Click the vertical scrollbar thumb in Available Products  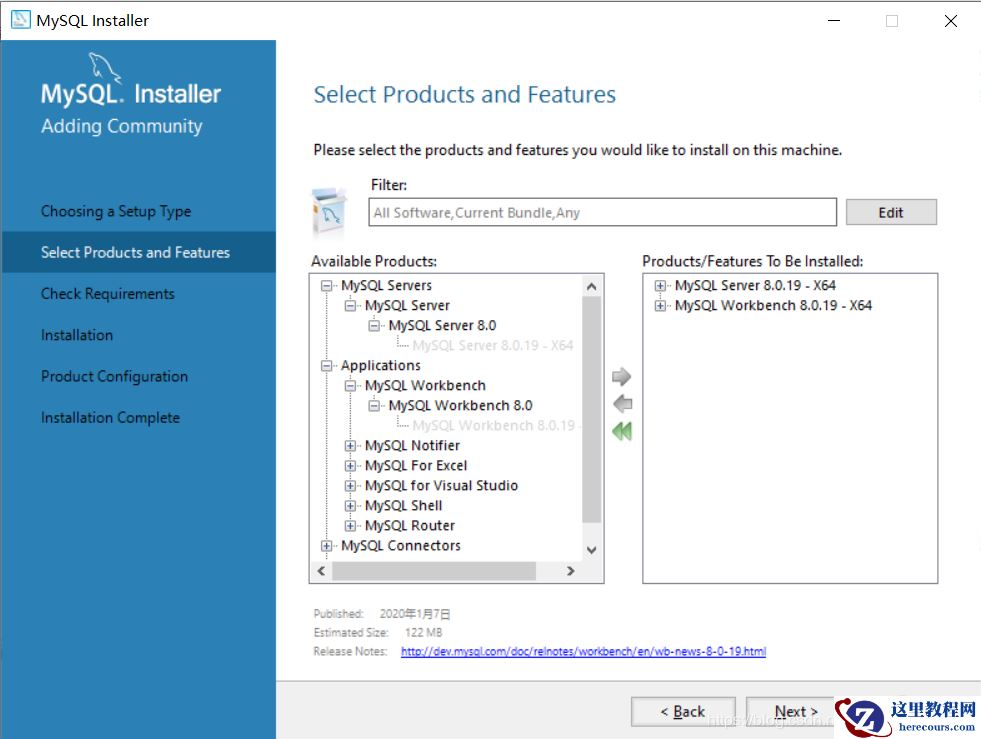[591, 409]
